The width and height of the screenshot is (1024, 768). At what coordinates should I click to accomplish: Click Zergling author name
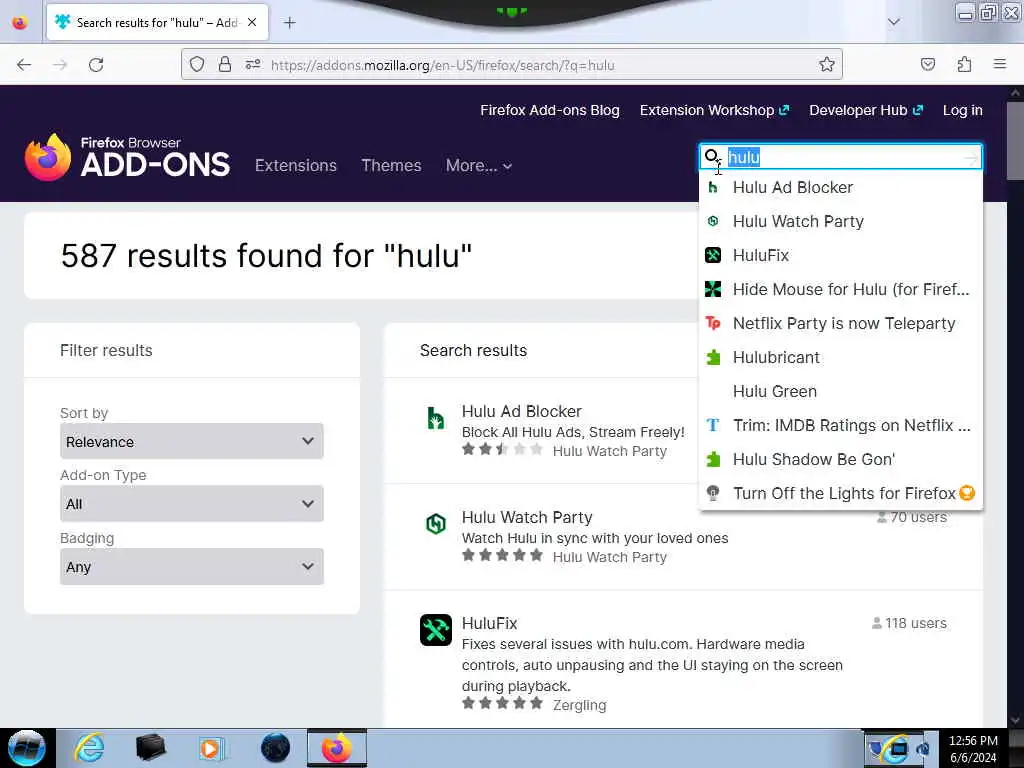tap(579, 705)
